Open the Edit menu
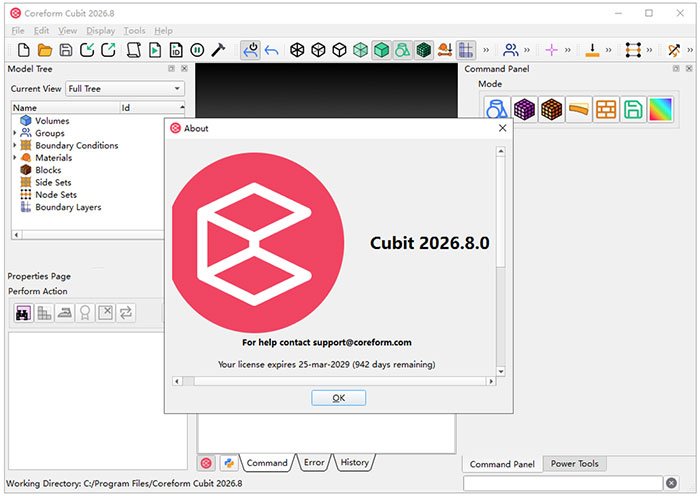 click(42, 31)
